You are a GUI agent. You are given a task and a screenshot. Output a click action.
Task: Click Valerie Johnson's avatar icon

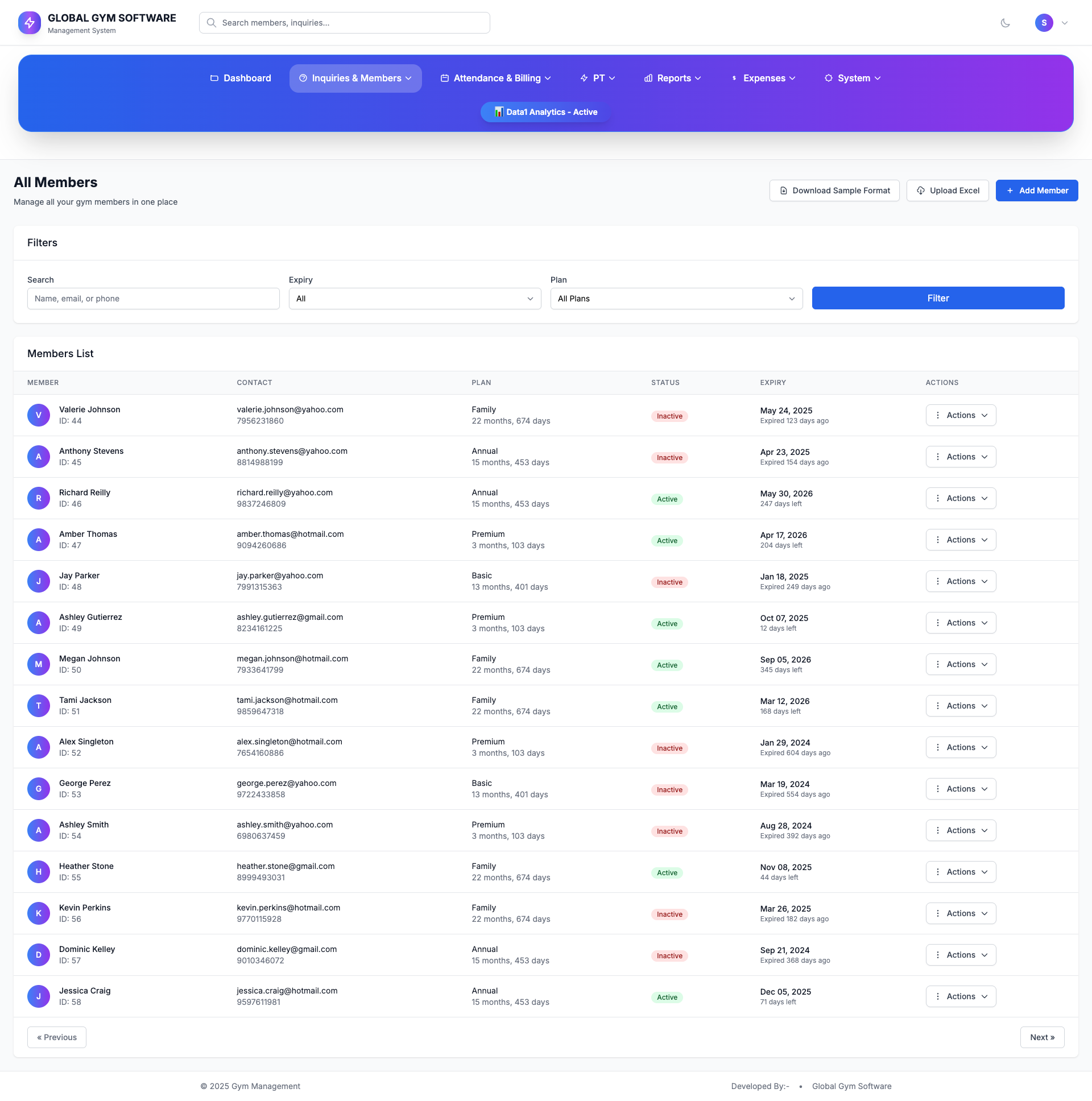coord(38,415)
